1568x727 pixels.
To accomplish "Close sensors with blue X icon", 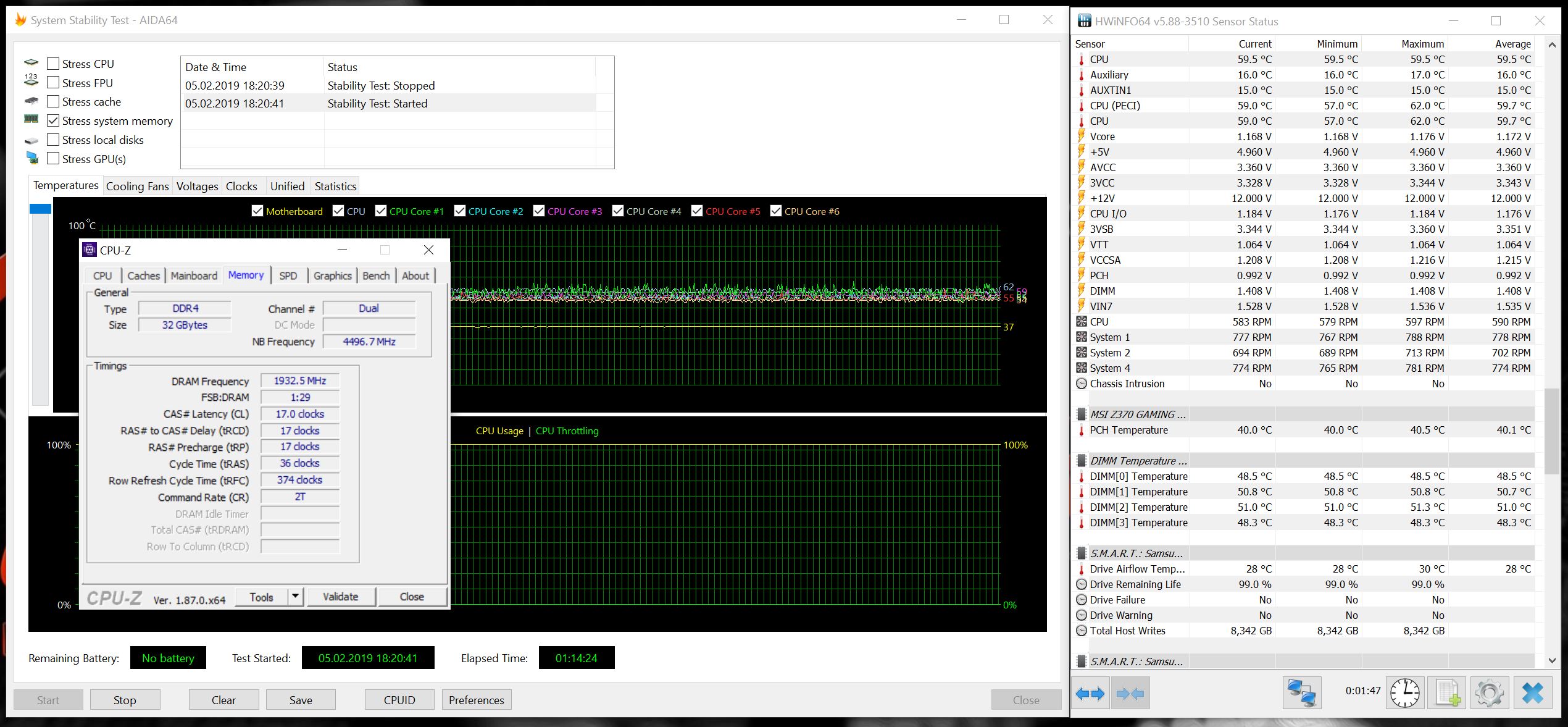I will 1533,693.
